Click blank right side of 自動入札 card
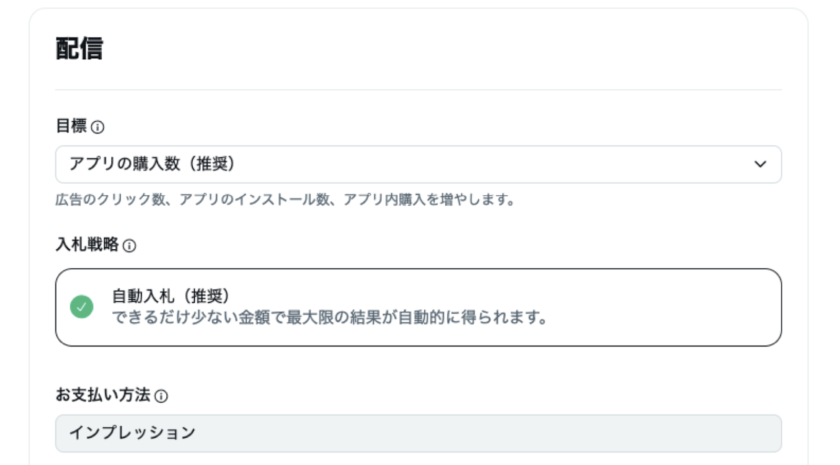 pos(680,307)
